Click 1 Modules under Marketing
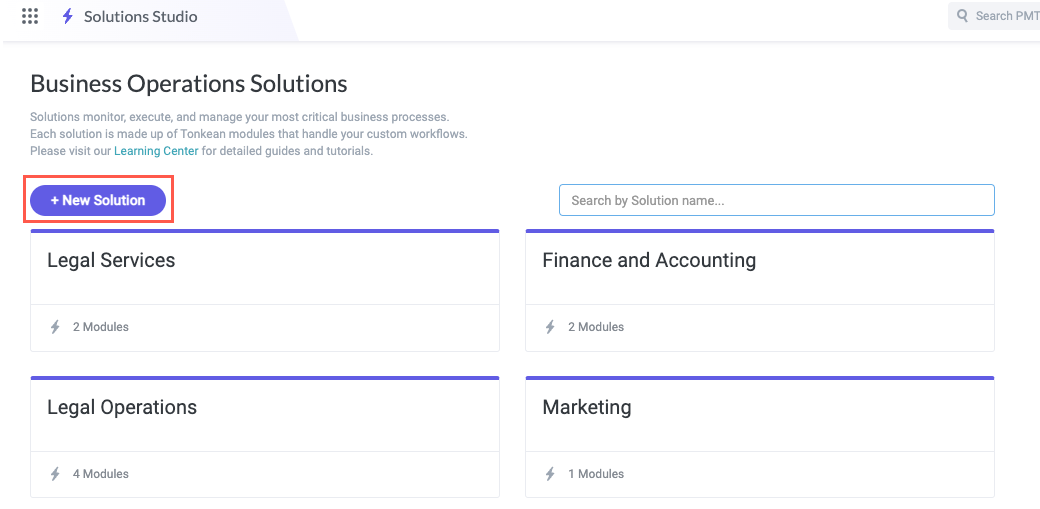This screenshot has width=1040, height=509. tap(596, 474)
